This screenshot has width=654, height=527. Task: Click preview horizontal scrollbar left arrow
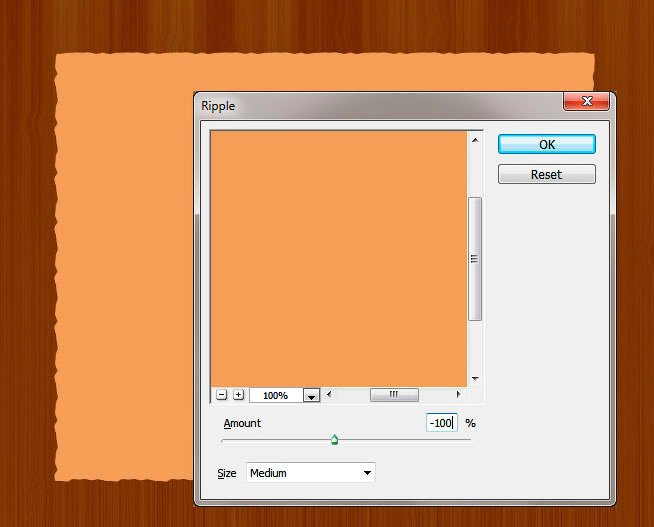(329, 394)
